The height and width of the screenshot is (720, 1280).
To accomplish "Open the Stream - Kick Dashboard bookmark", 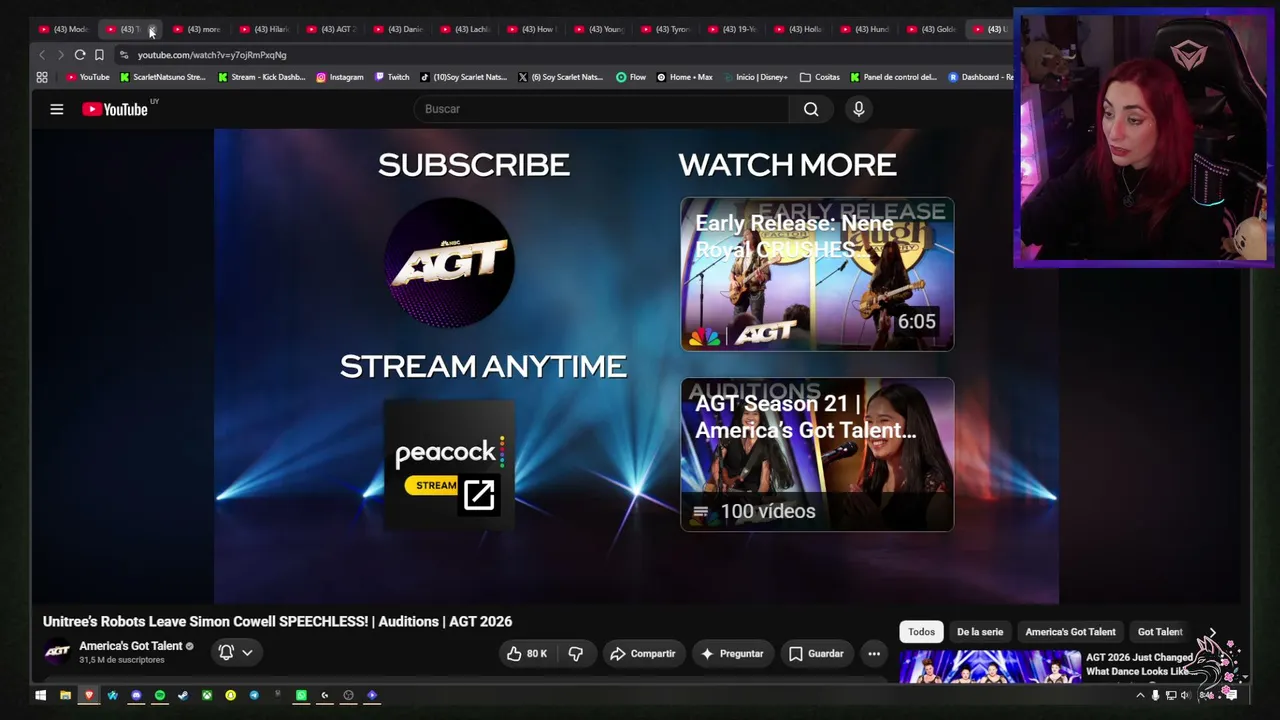I will 262,77.
